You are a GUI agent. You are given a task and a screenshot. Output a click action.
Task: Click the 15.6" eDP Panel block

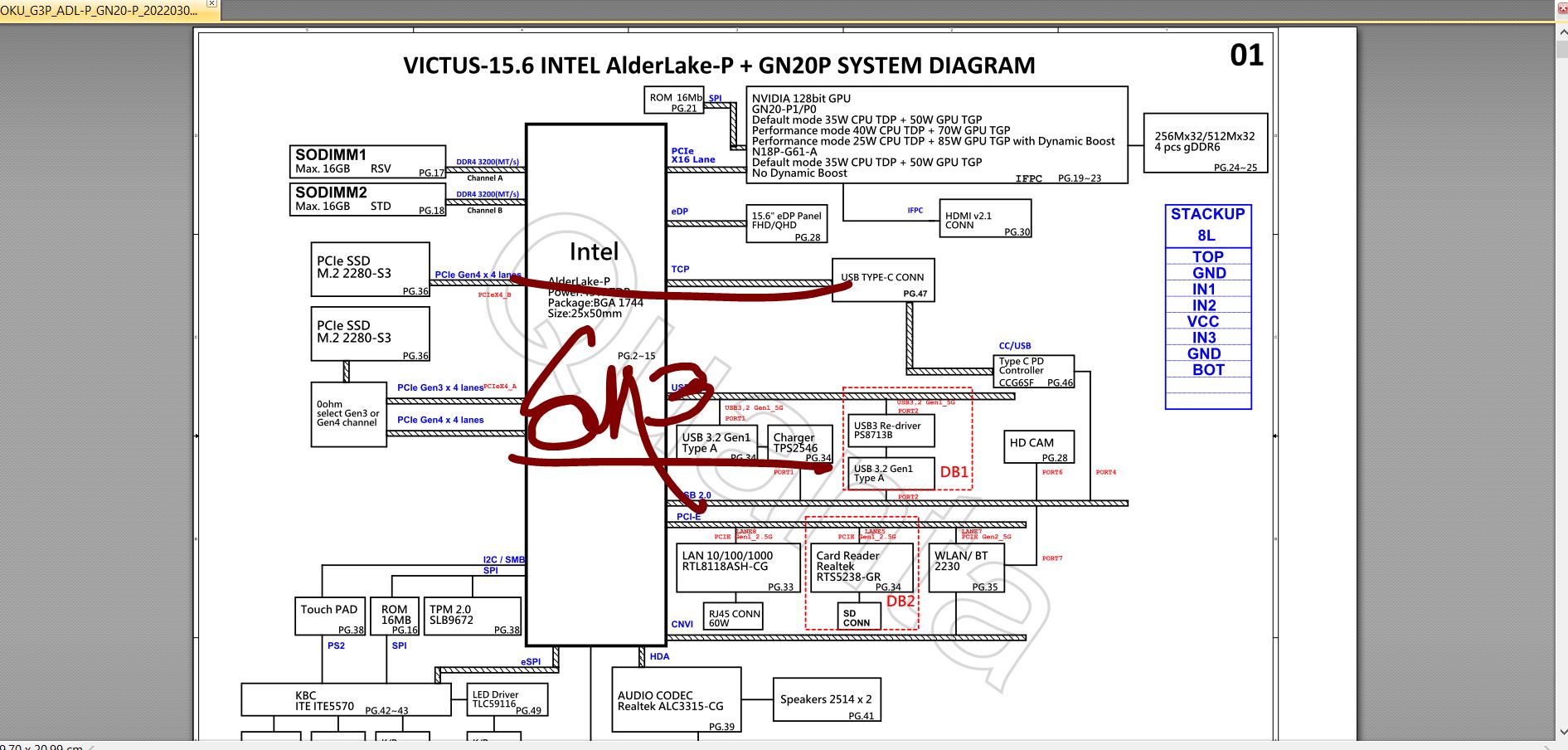tap(787, 224)
